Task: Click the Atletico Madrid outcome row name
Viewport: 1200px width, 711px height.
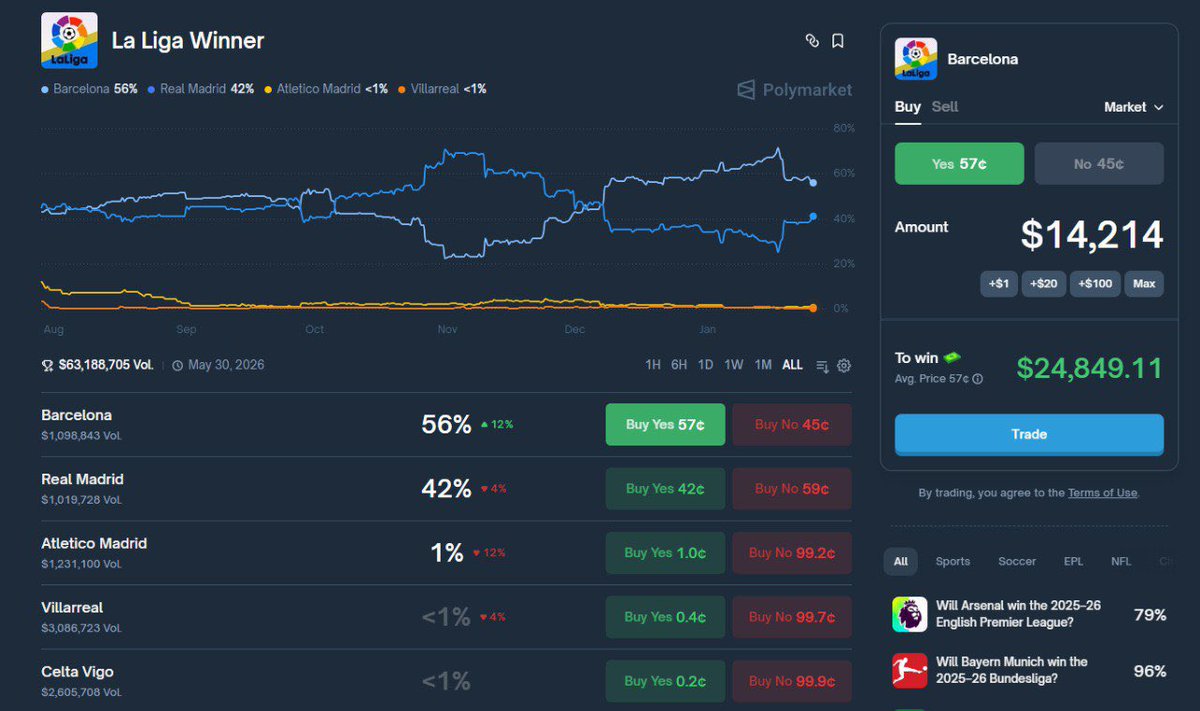Action: click(94, 543)
